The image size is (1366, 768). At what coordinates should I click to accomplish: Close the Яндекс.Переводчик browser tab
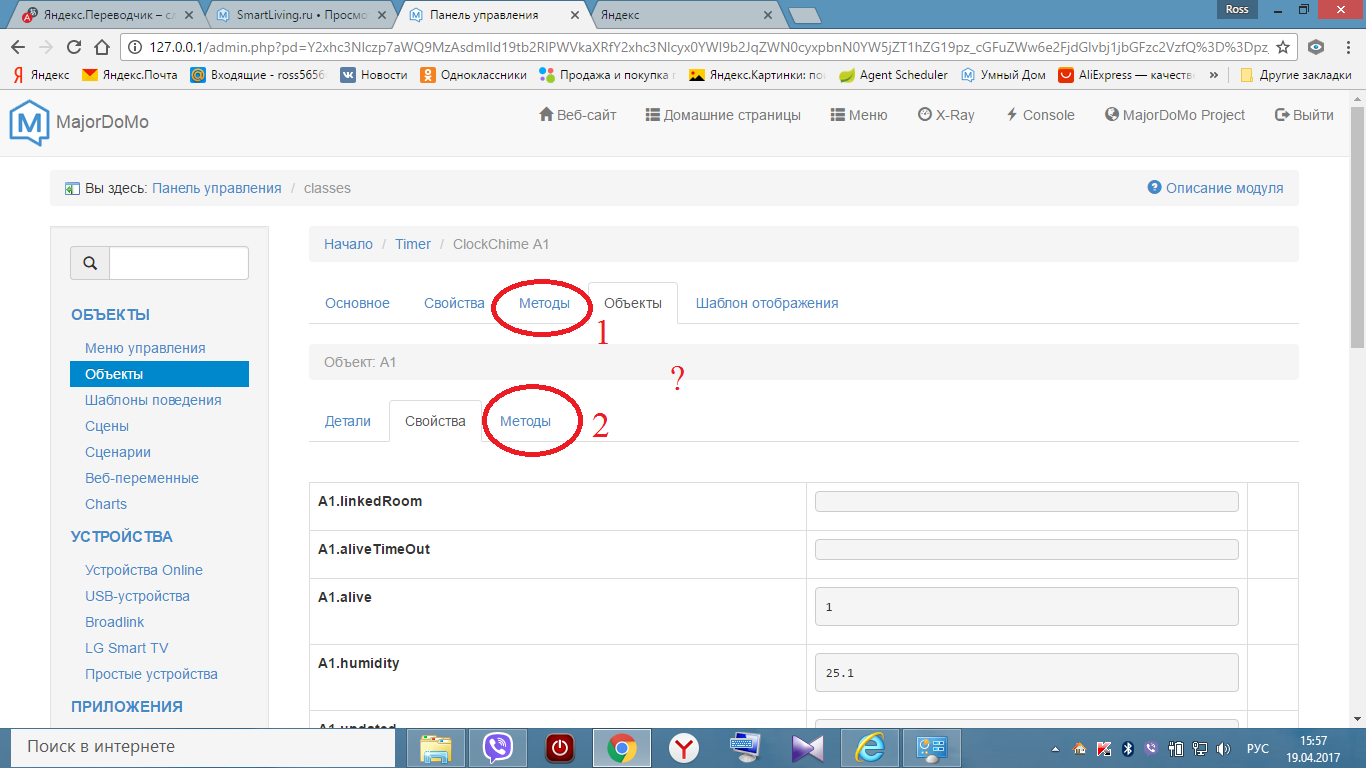point(190,16)
